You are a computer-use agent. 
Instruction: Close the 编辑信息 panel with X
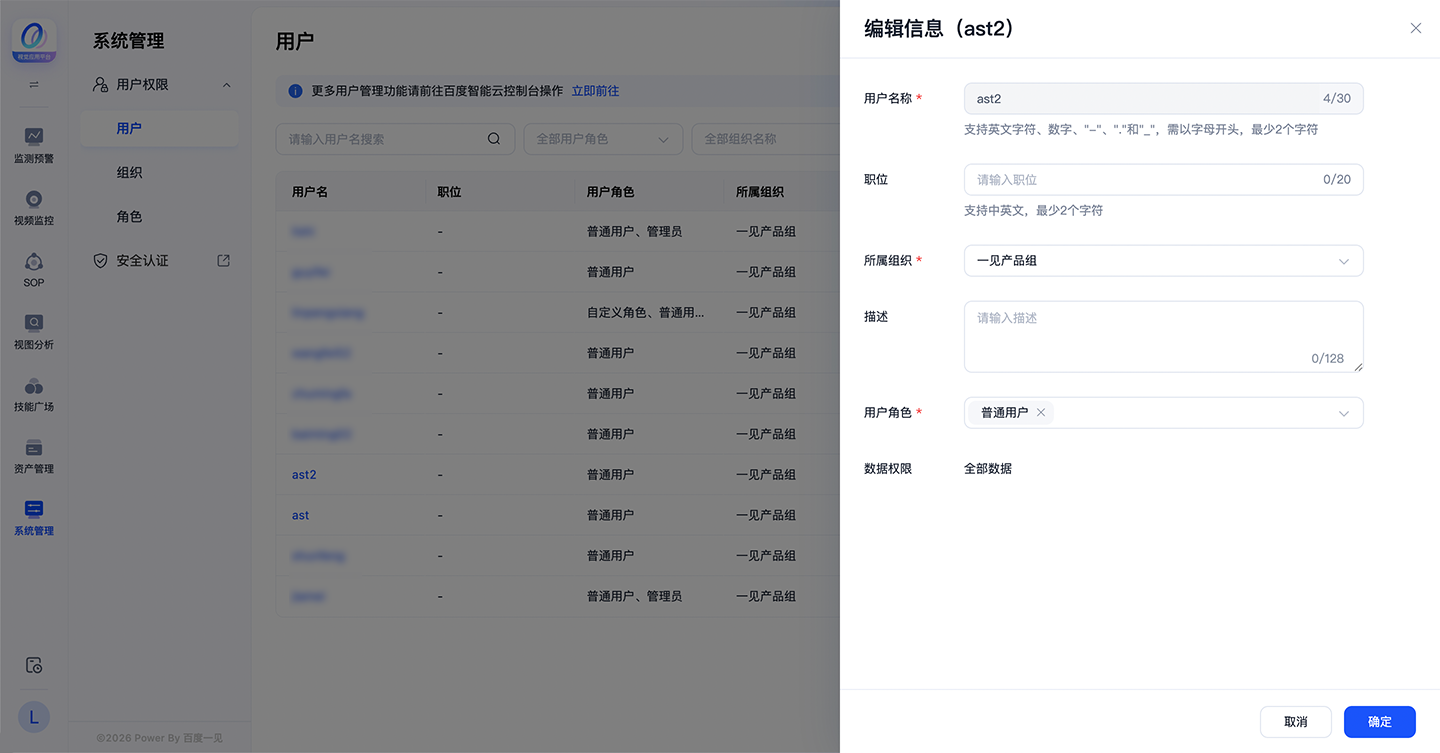pyautogui.click(x=1416, y=28)
